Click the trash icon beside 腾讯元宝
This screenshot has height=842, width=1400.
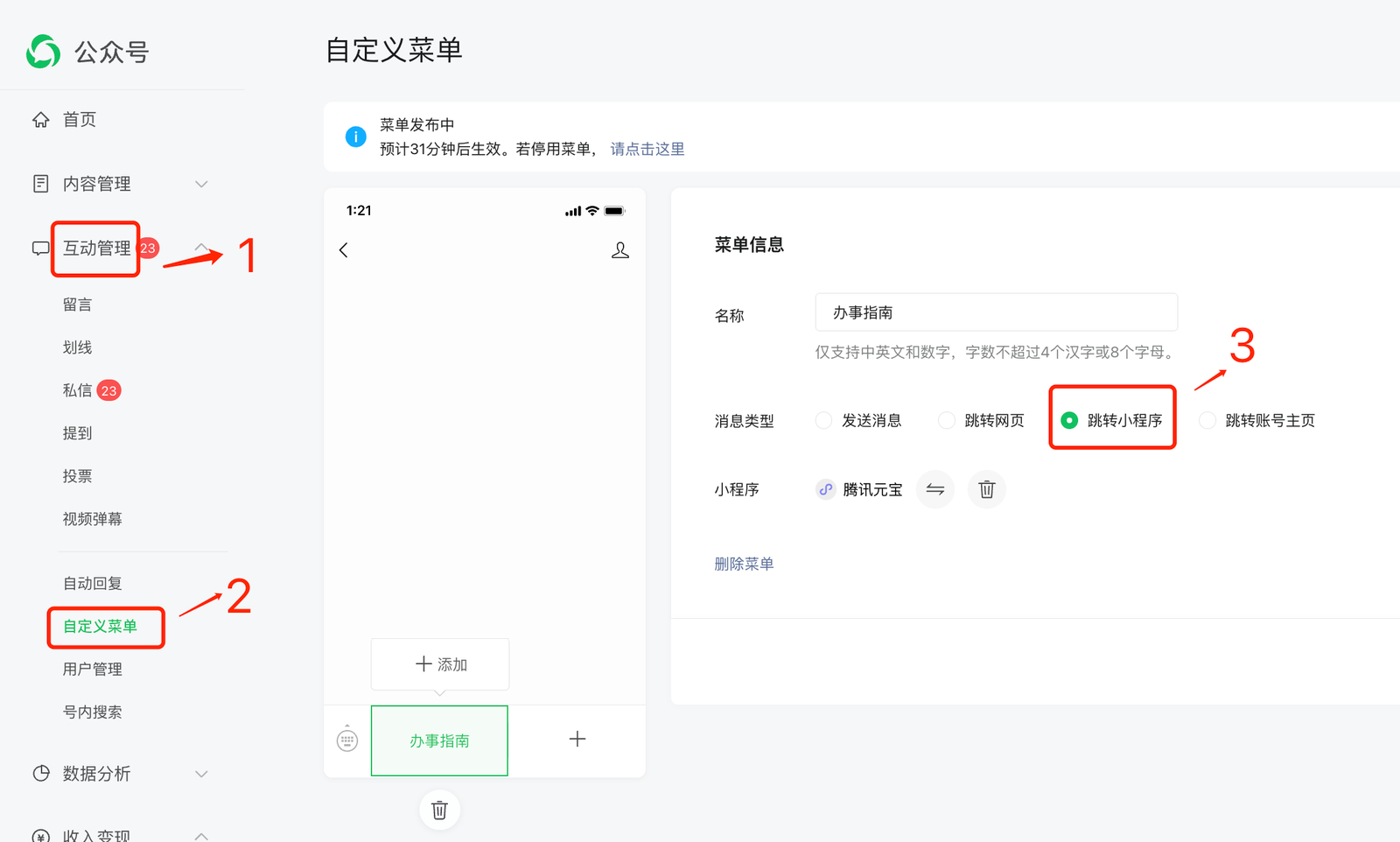click(x=986, y=489)
